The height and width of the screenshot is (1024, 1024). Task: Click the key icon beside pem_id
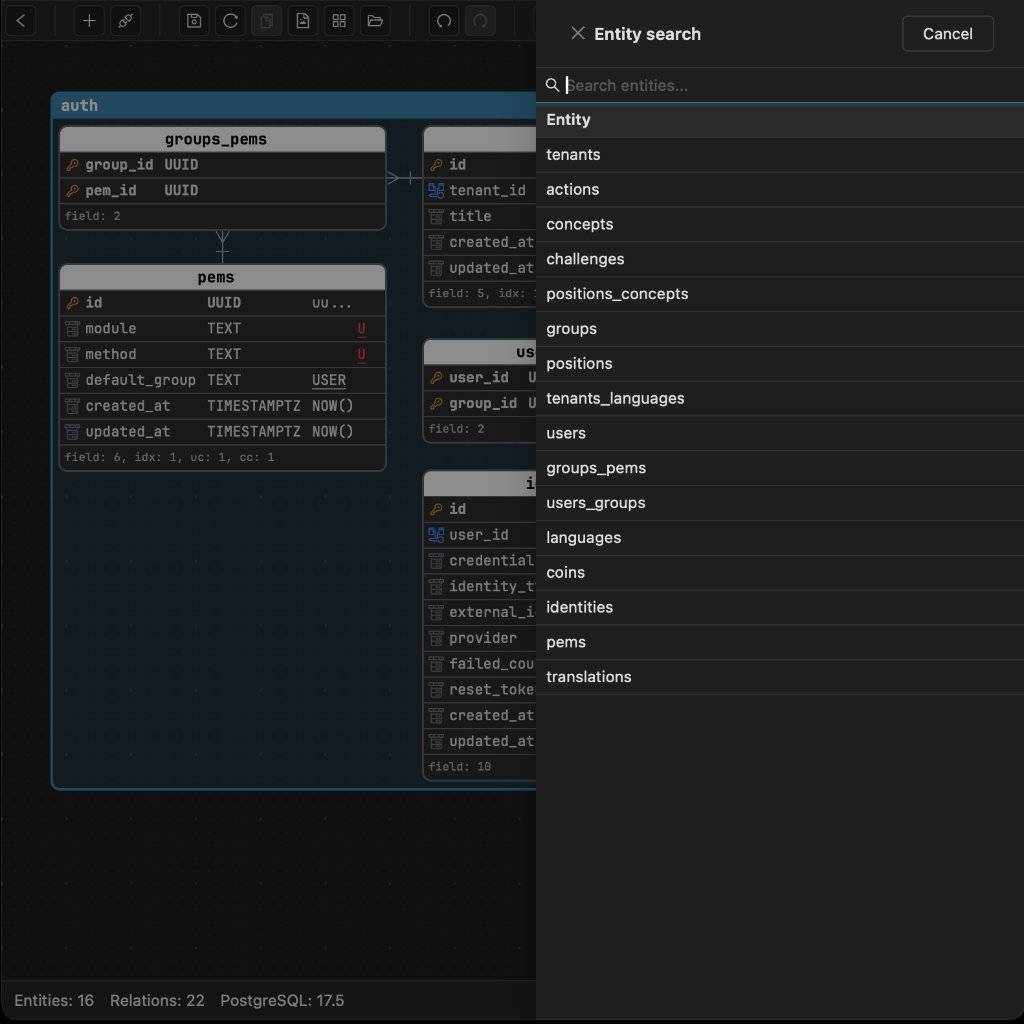coord(72,191)
